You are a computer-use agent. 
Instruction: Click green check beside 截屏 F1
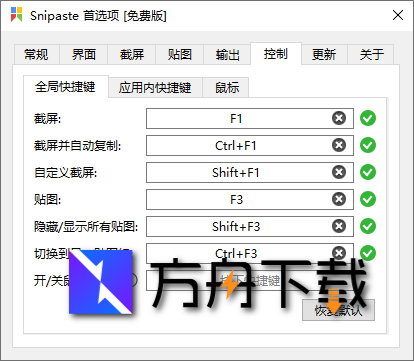point(368,118)
